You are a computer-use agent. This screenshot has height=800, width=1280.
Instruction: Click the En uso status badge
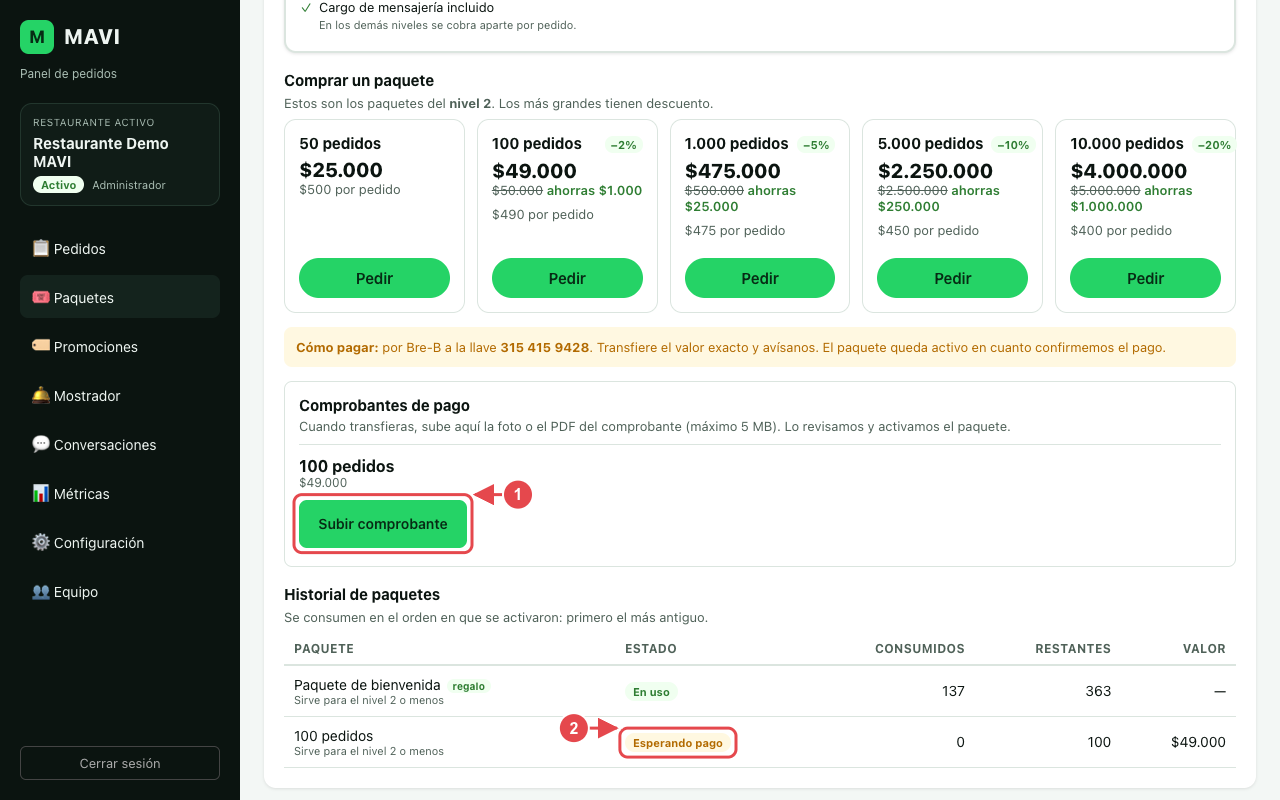pos(651,691)
